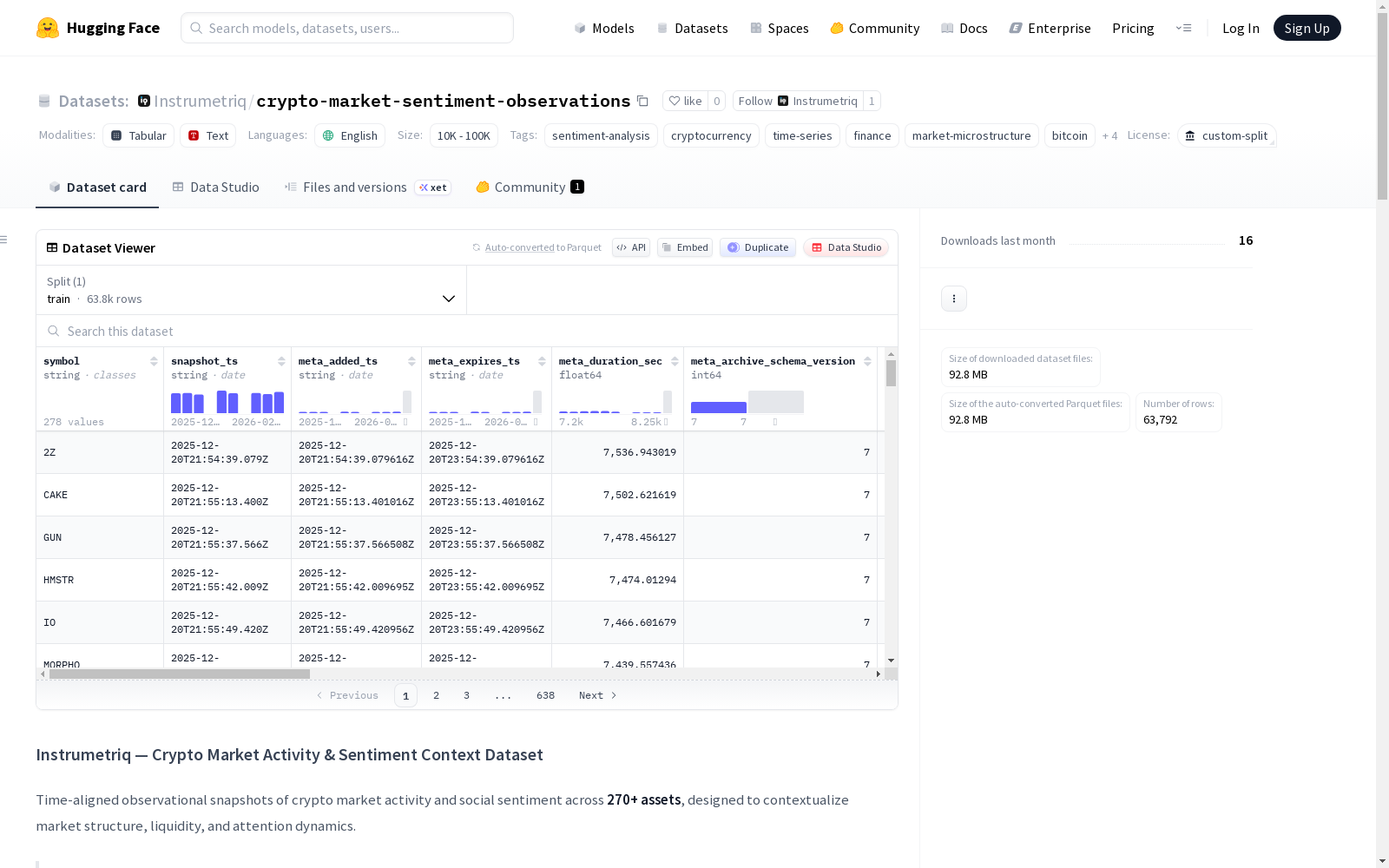Expand the Split train dropdown
This screenshot has height=868, width=1389.
point(252,290)
